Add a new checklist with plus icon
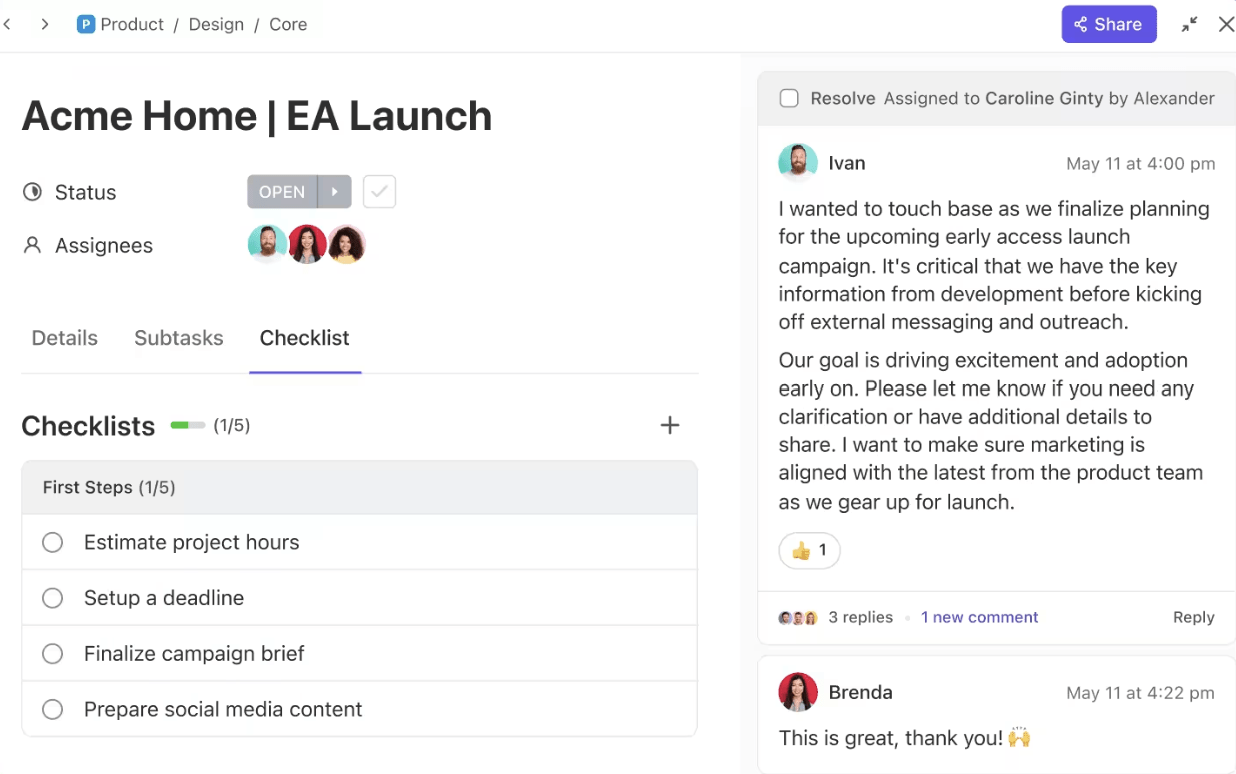 [x=670, y=425]
